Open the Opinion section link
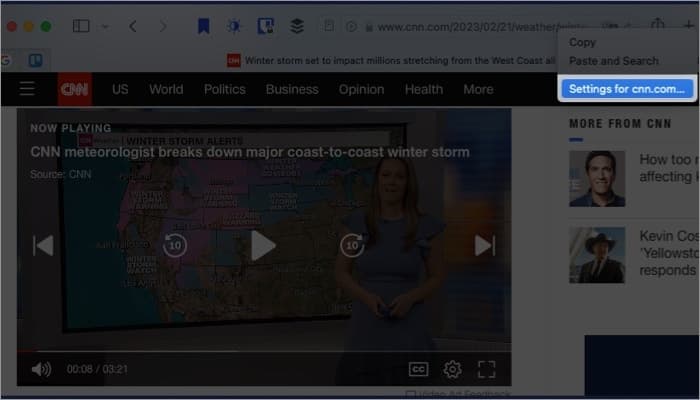 coord(361,89)
